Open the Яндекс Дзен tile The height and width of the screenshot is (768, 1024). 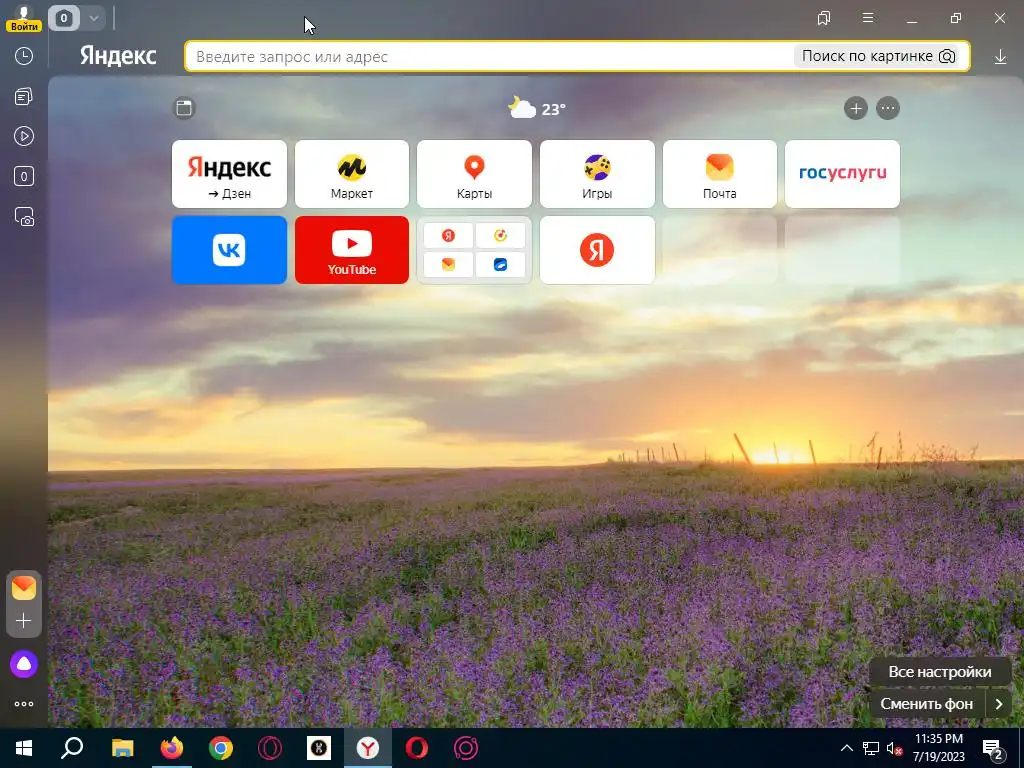229,174
